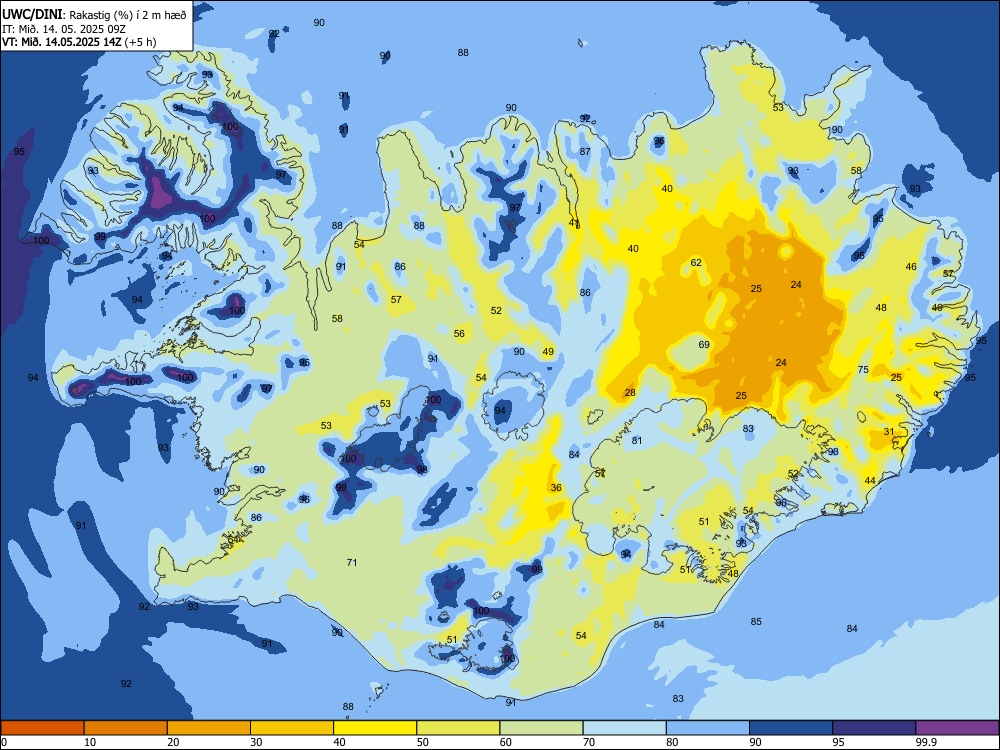Screen dimensions: 1000x750
Task: Select the golden 30–40 legend swatch
Action: pyautogui.click(x=292, y=728)
